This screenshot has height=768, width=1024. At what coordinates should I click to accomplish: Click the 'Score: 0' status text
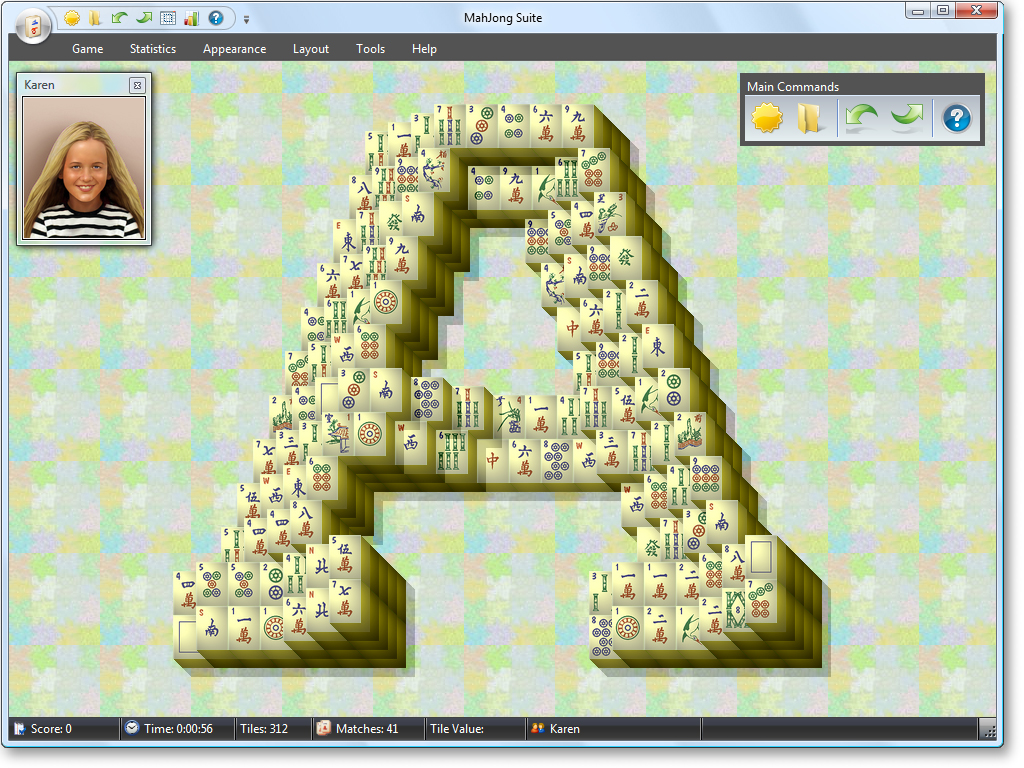click(x=51, y=729)
